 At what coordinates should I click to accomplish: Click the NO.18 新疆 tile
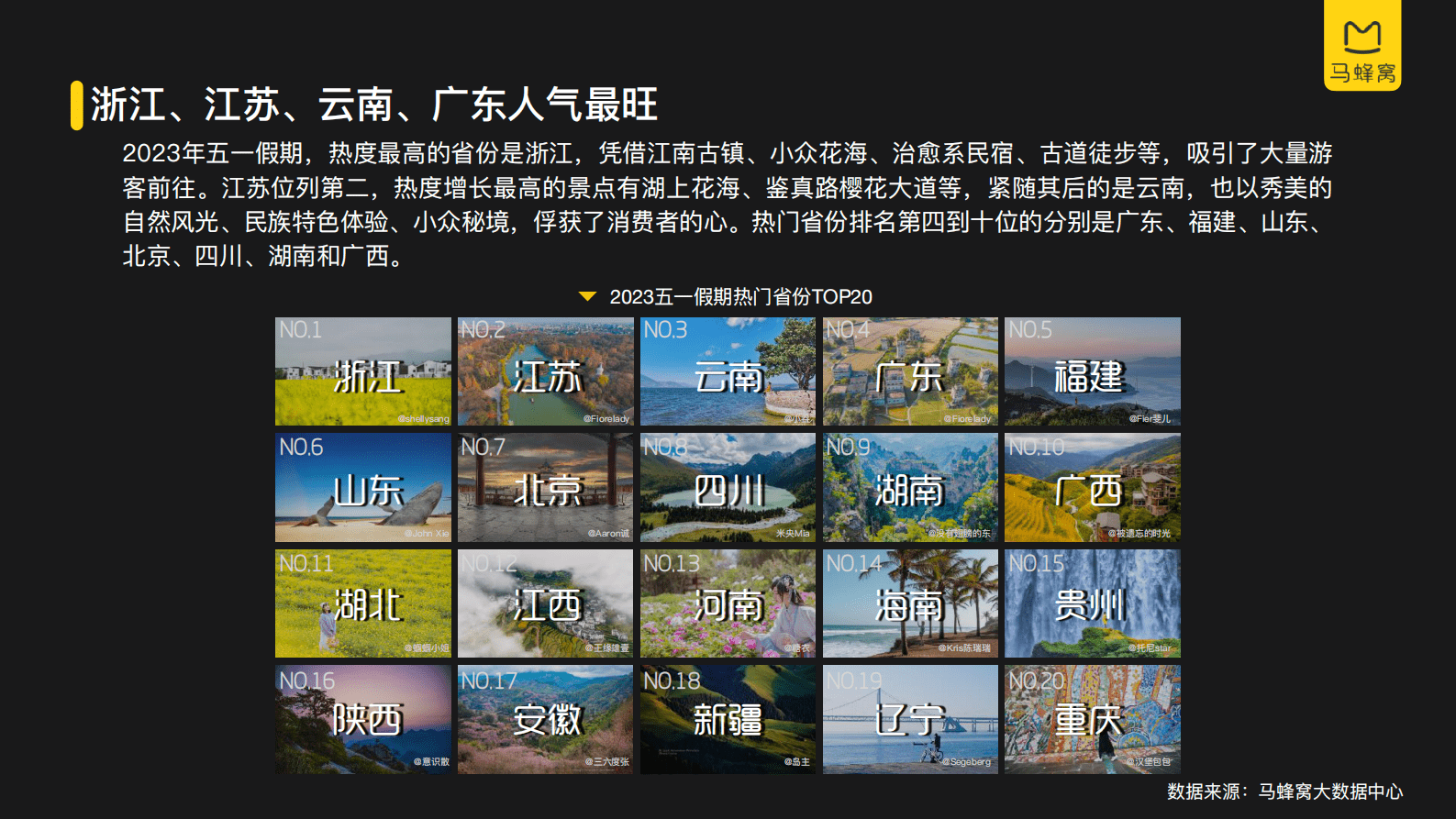pyautogui.click(x=728, y=719)
